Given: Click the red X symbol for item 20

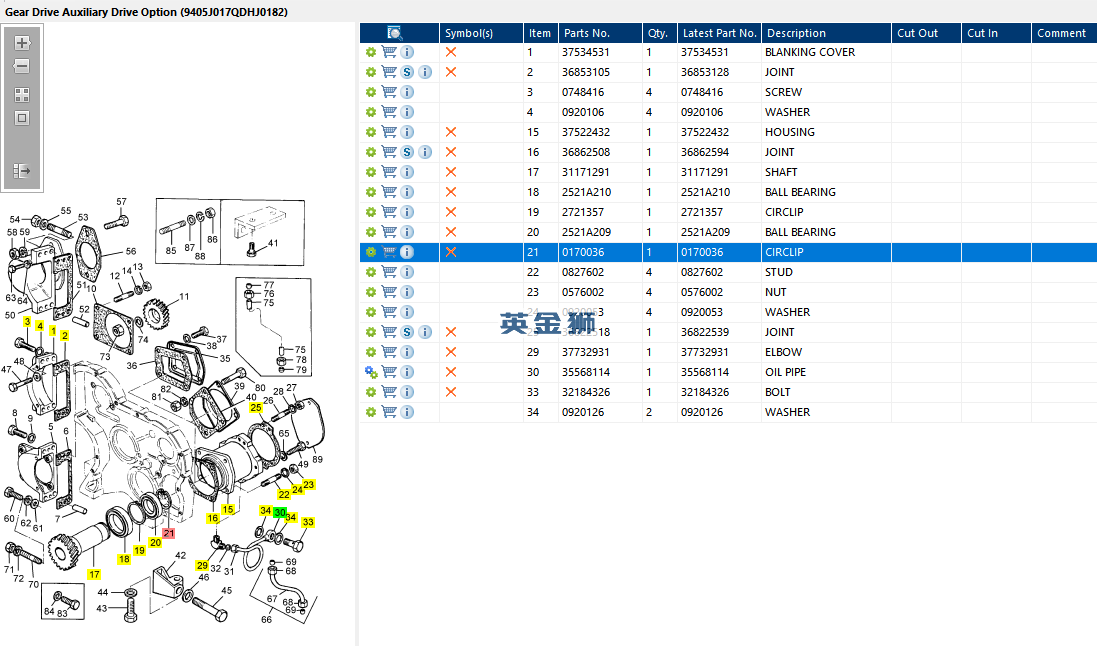Looking at the screenshot, I should pyautogui.click(x=451, y=232).
